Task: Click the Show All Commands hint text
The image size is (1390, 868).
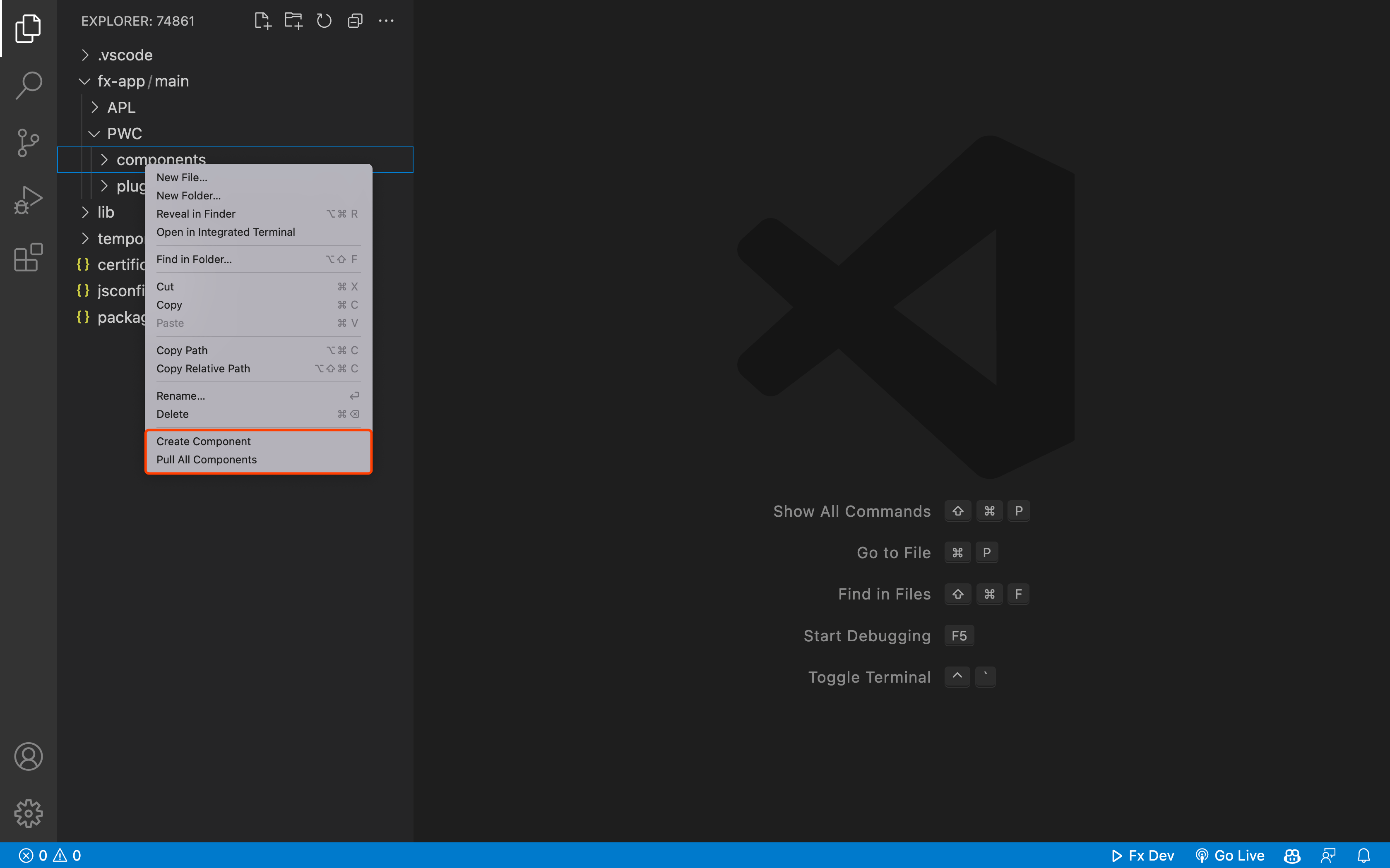Action: (x=852, y=511)
